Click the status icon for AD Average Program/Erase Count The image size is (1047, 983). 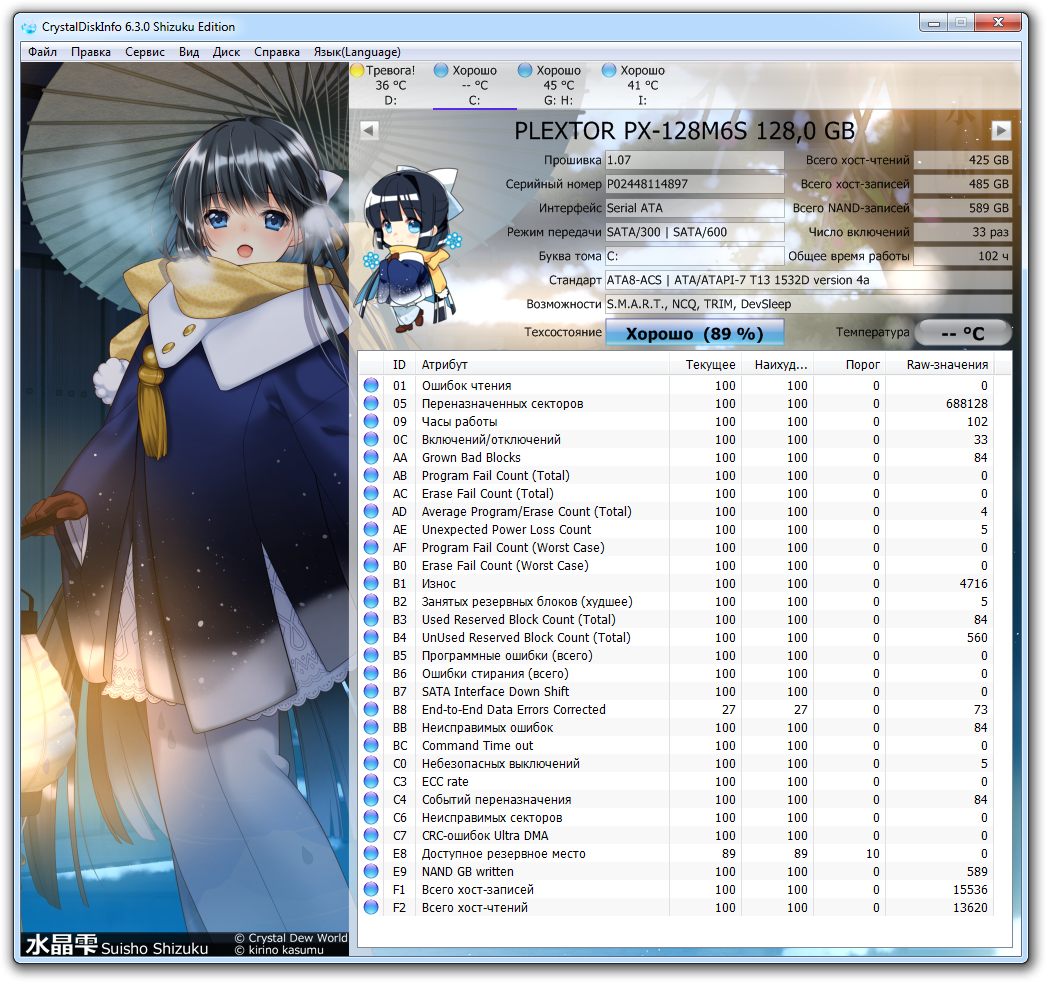coord(371,512)
